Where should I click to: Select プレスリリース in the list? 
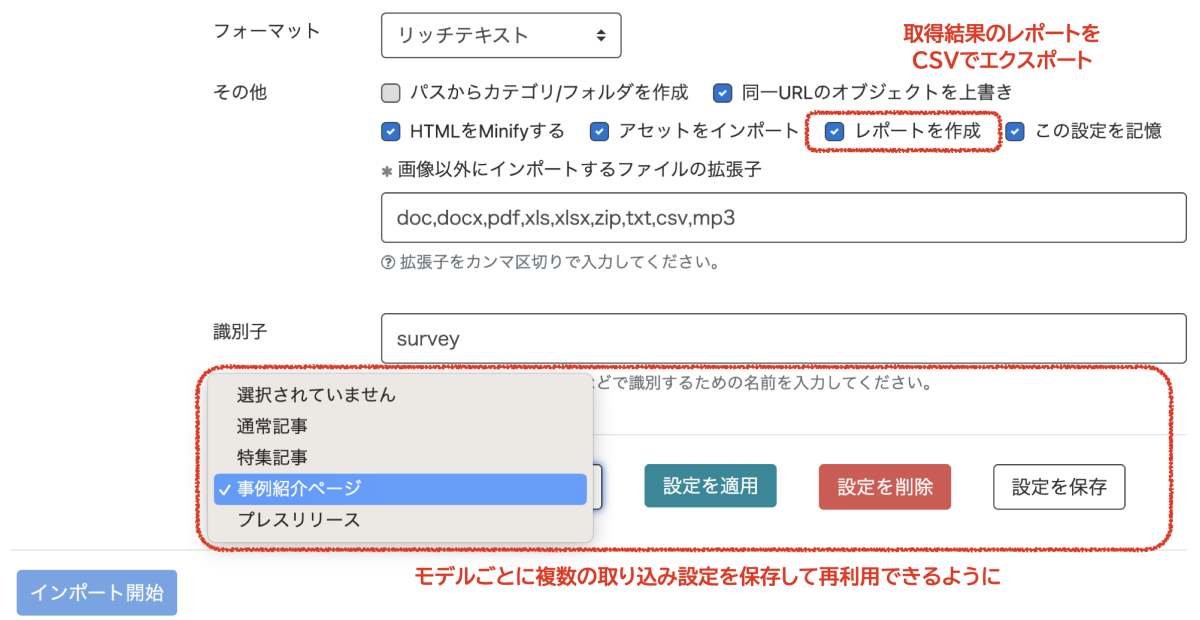coord(299,520)
